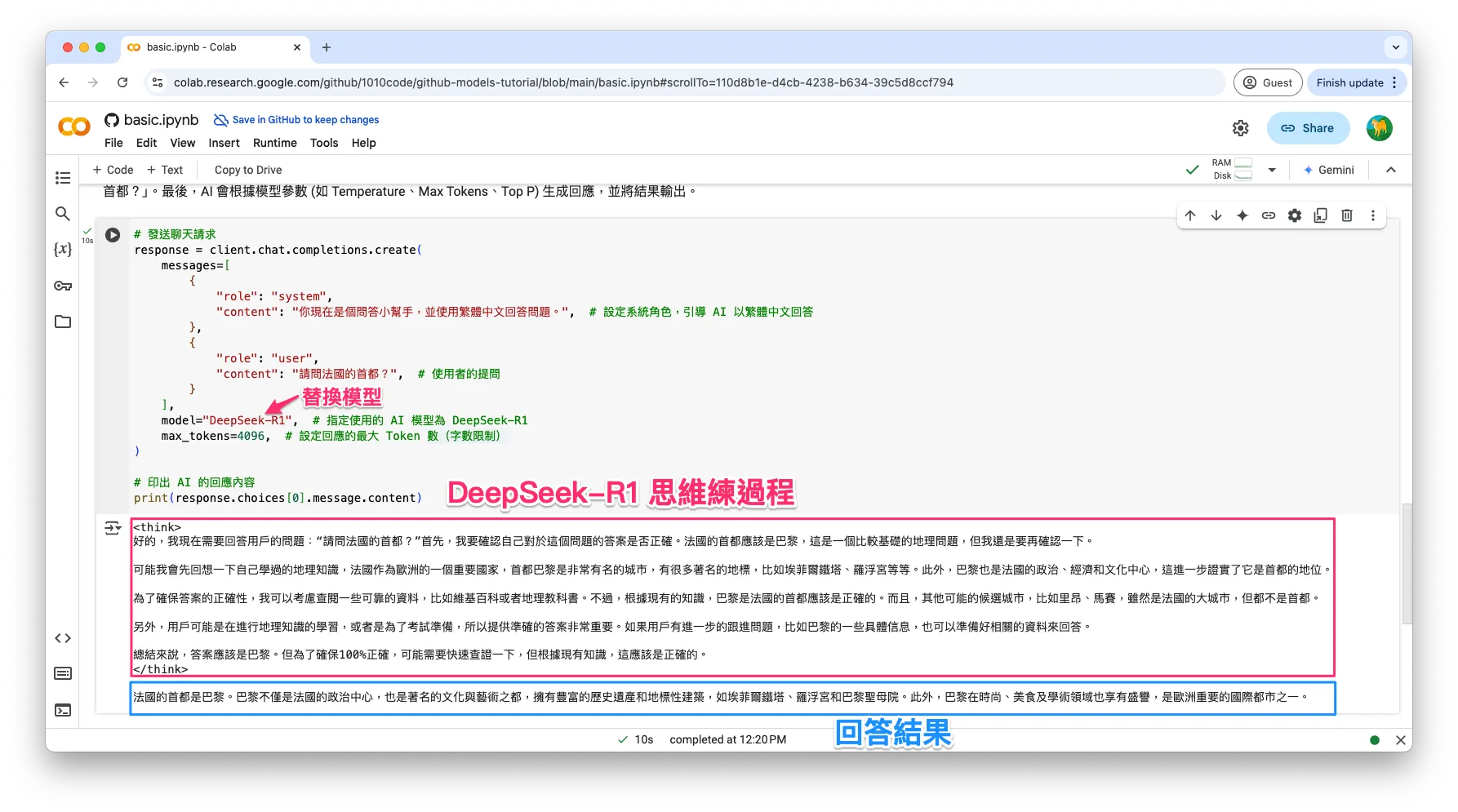Image resolution: width=1458 pixels, height=812 pixels.
Task: Copy link to cell icon
Action: point(1269,215)
